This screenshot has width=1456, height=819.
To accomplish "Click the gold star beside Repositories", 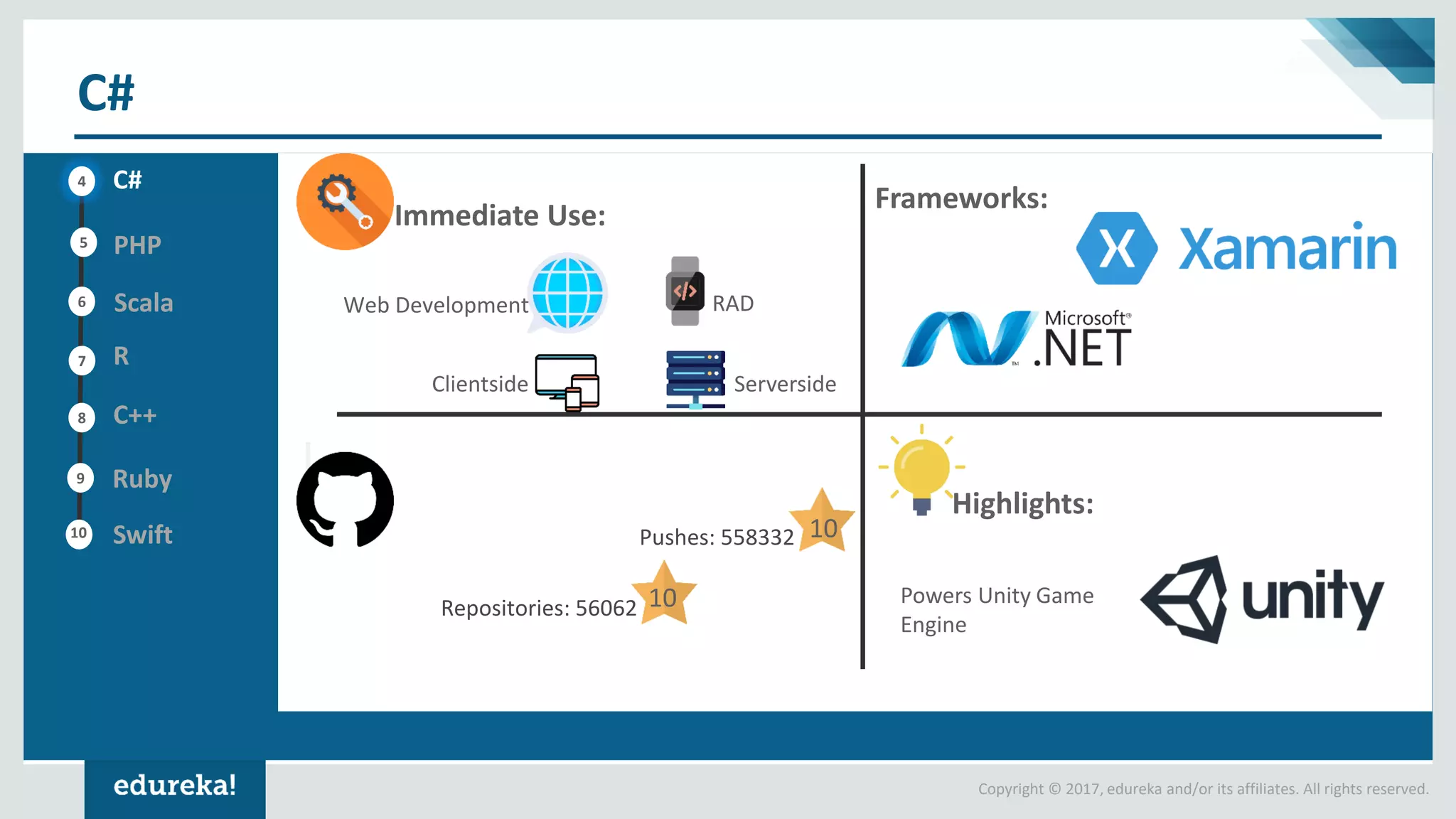I will [663, 594].
